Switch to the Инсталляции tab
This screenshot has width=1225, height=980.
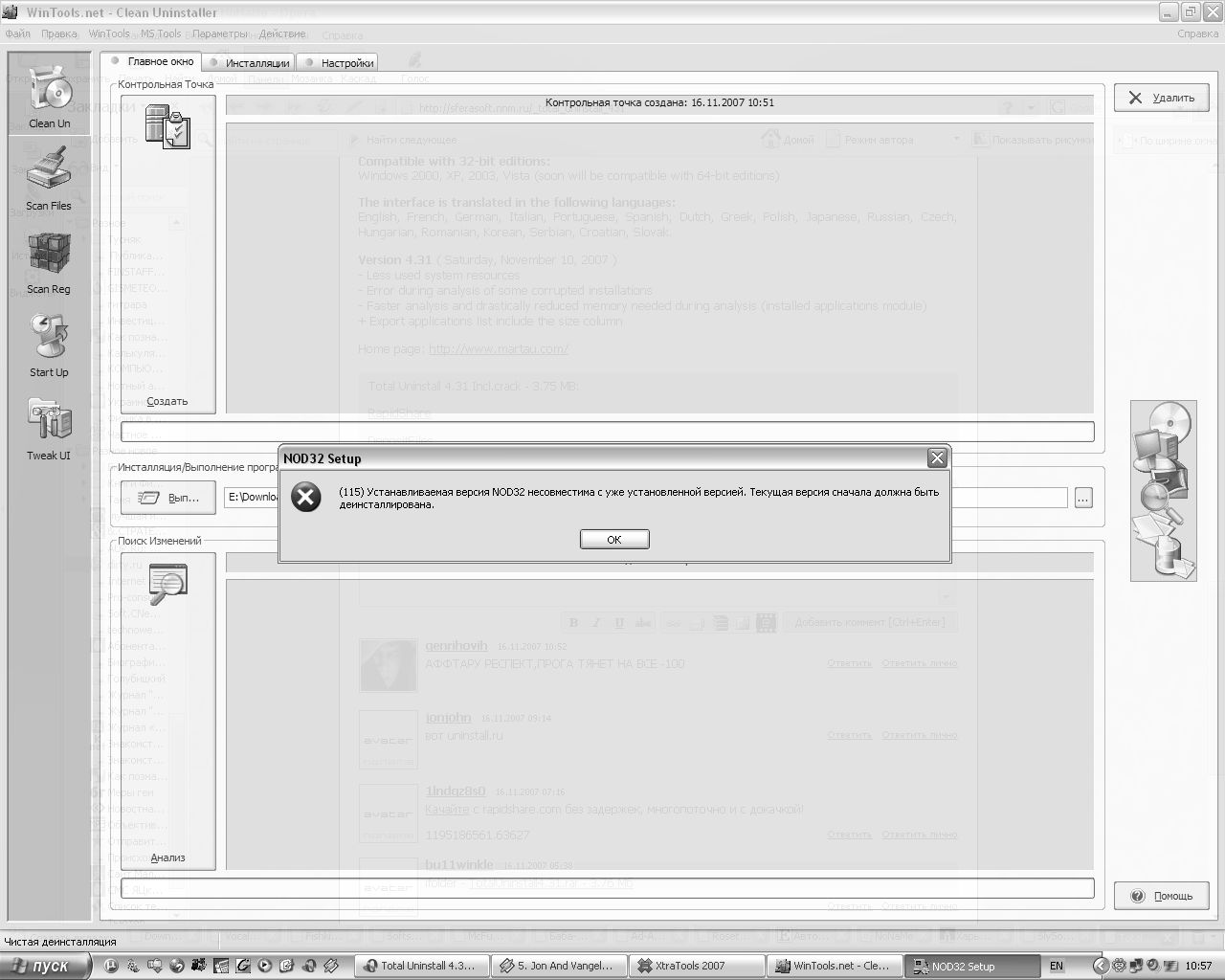[x=248, y=63]
